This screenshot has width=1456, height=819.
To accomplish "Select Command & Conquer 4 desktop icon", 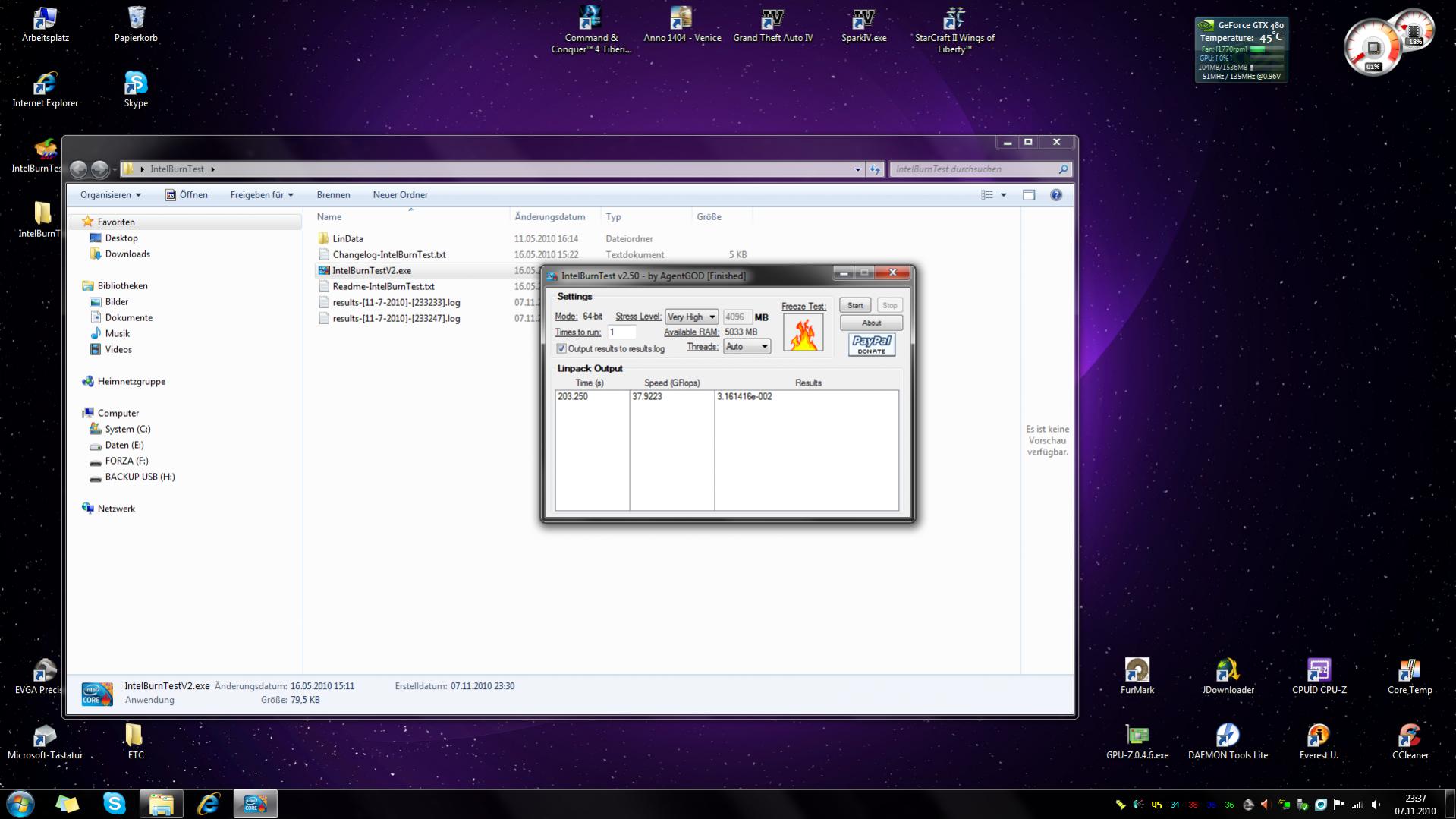I will coord(591,30).
